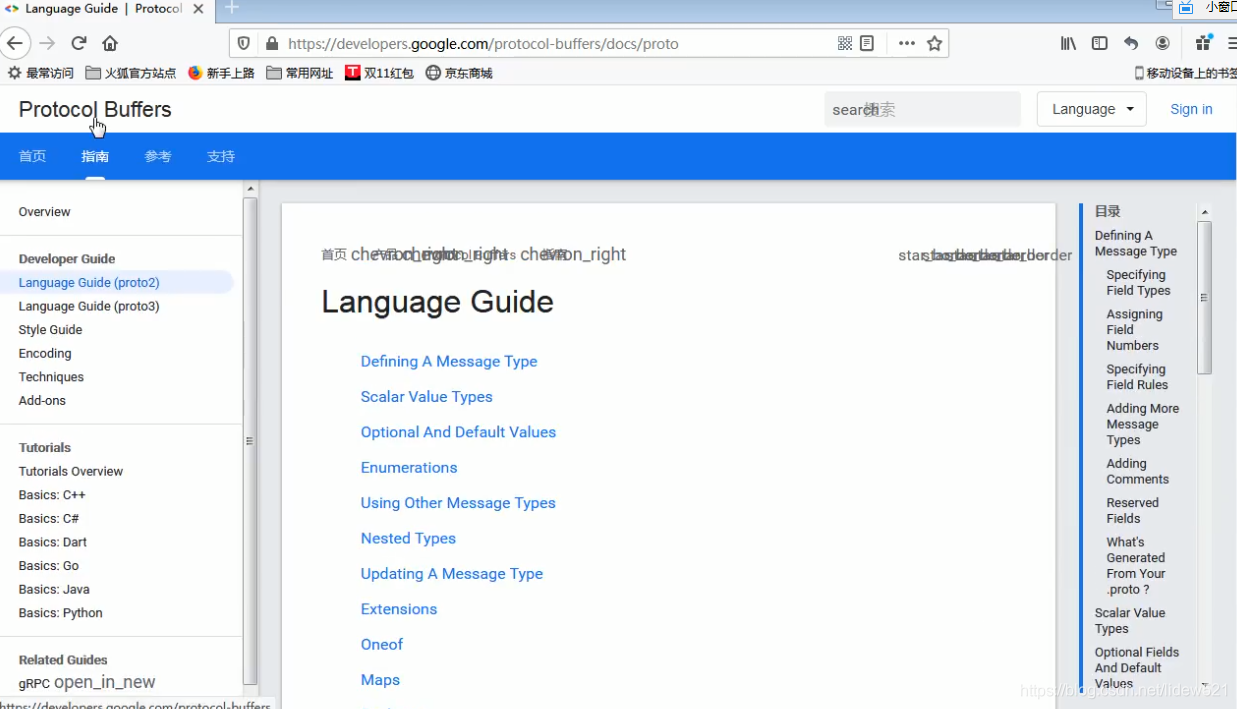
Task: Open Basics: Java tutorial
Action: (x=54, y=589)
